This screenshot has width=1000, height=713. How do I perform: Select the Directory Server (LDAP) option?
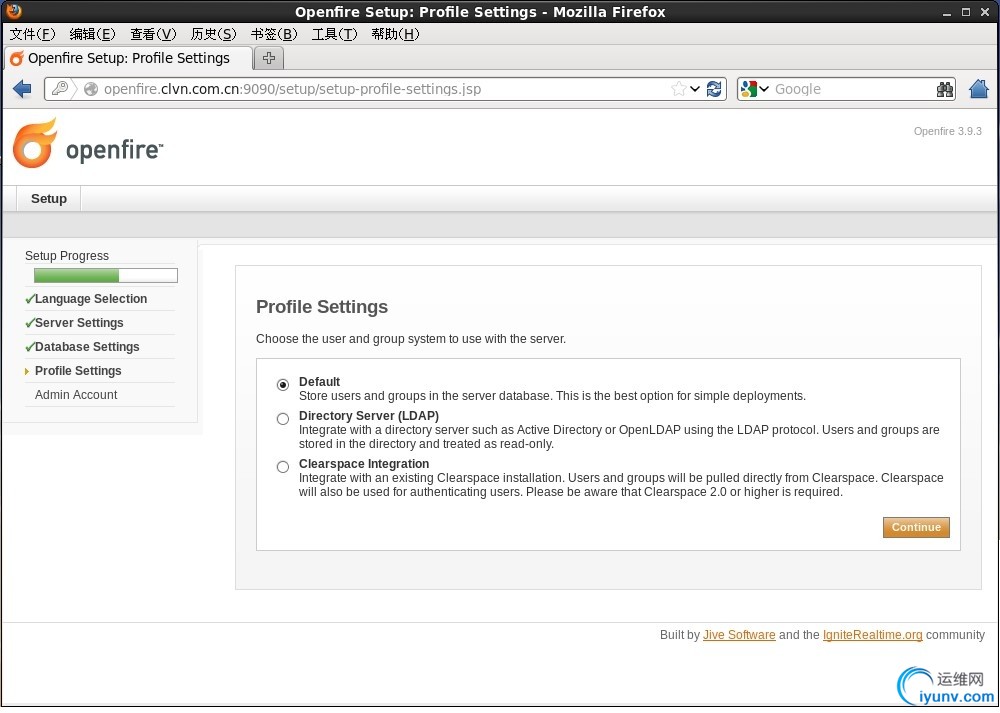pos(283,419)
